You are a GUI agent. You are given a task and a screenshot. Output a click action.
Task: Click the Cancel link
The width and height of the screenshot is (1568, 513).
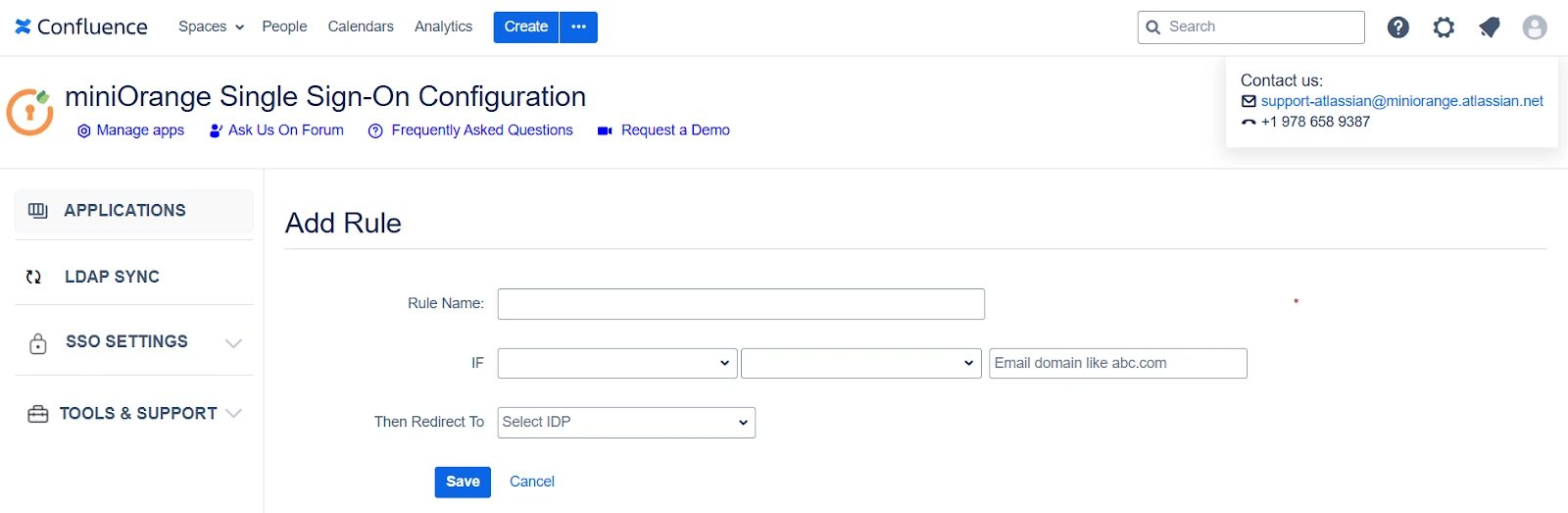[532, 482]
